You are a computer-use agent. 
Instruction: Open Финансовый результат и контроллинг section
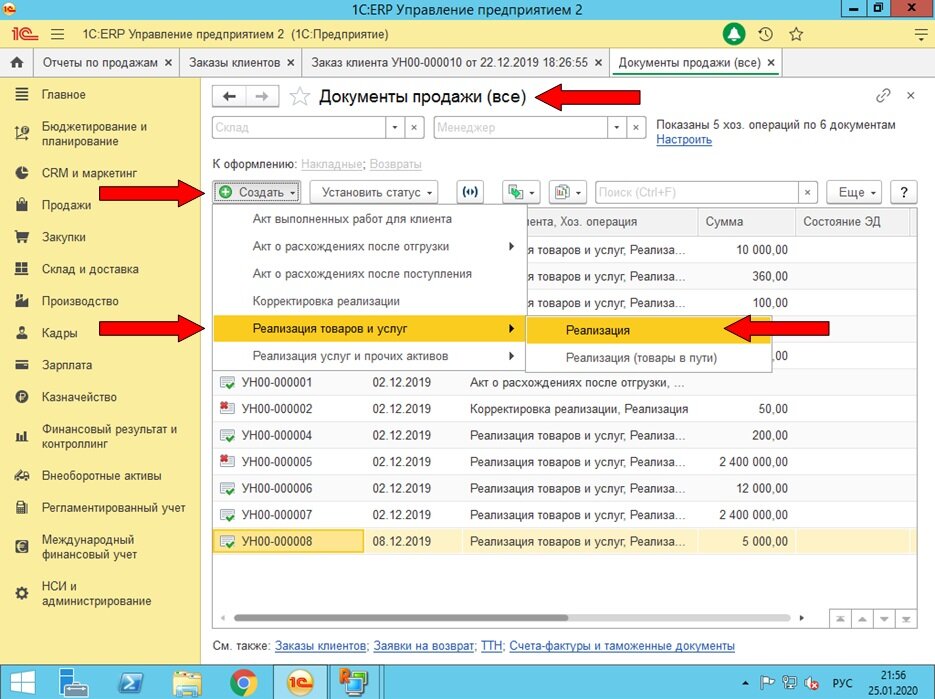109,436
